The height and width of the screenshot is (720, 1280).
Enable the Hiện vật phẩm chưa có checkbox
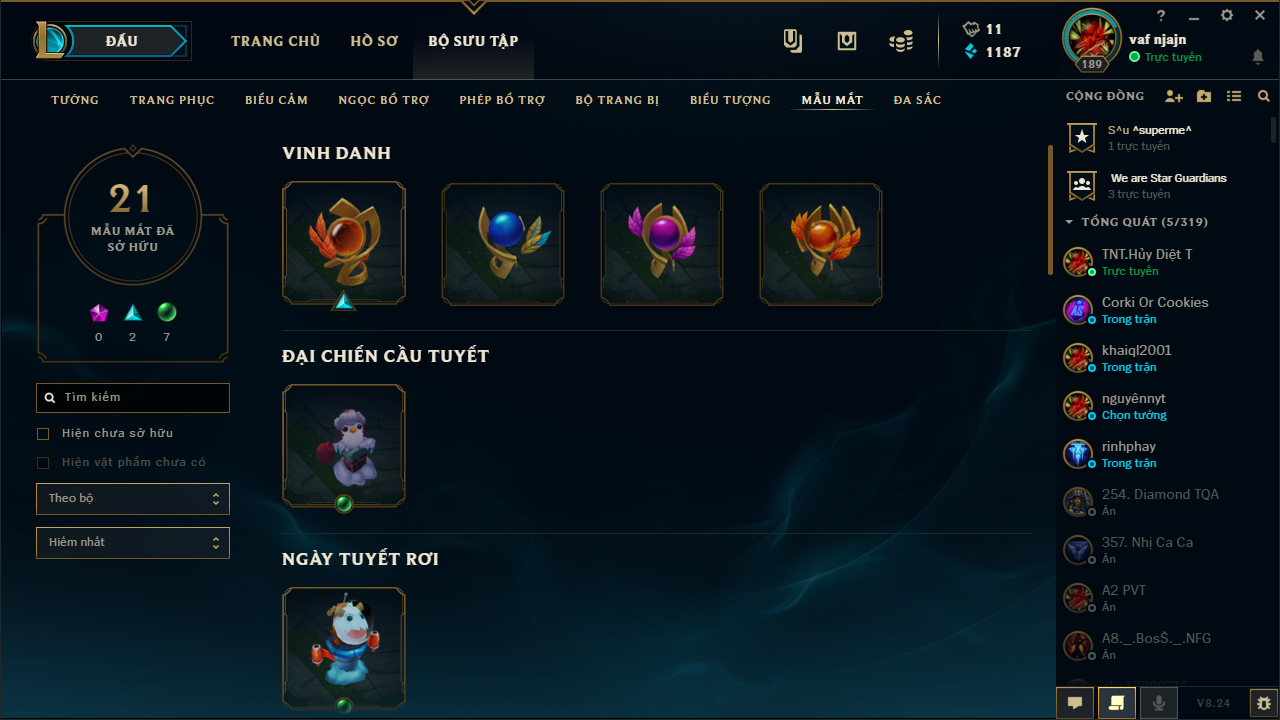[x=43, y=463]
